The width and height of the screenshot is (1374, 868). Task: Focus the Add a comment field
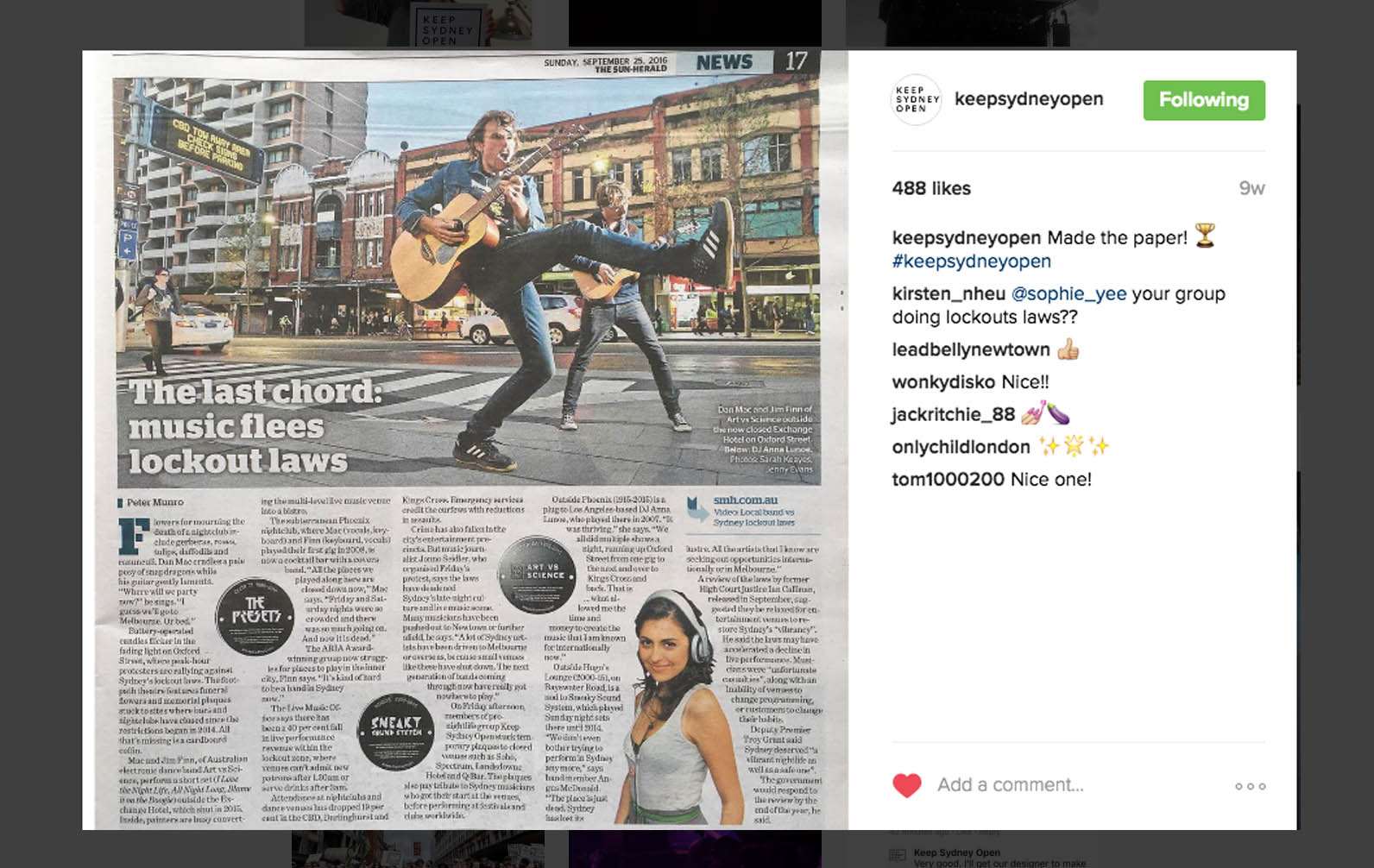1010,785
